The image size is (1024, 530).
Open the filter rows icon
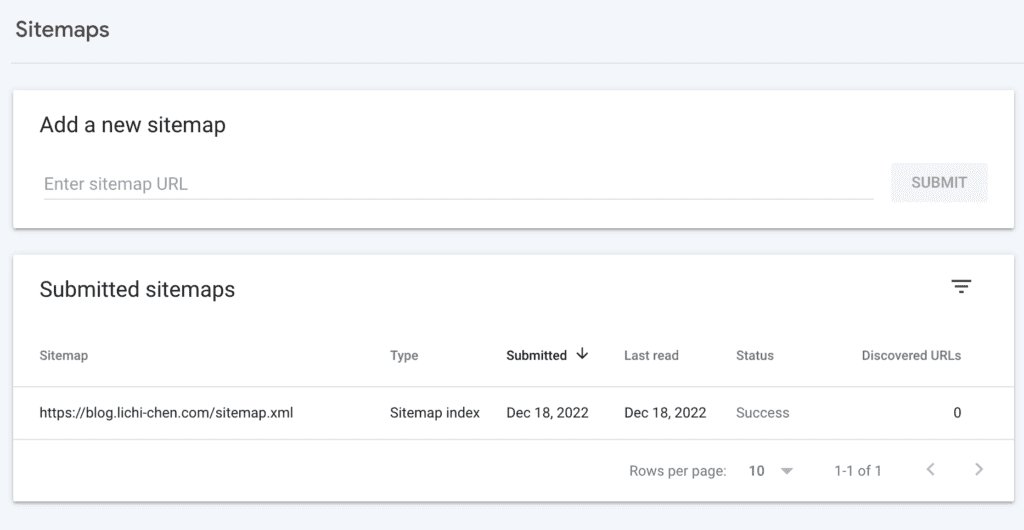click(961, 287)
